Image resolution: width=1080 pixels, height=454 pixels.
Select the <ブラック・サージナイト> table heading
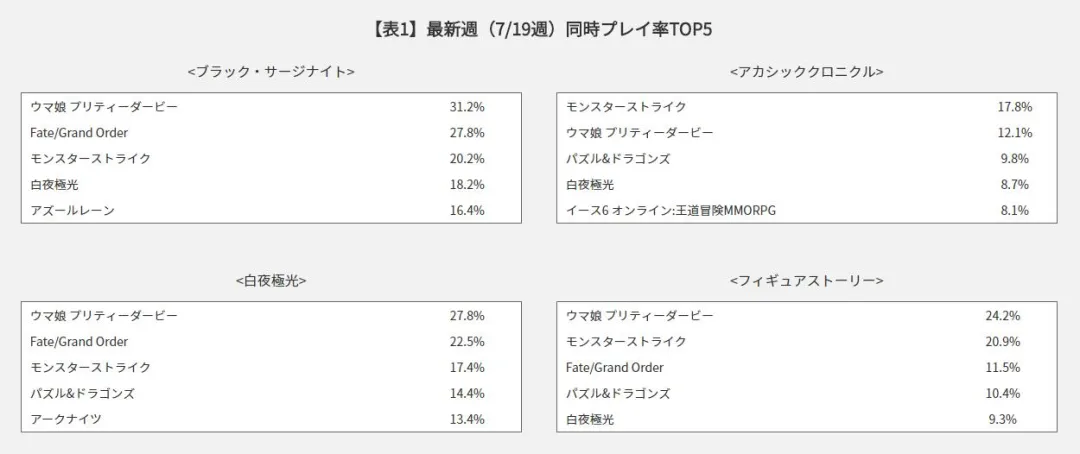tap(271, 71)
